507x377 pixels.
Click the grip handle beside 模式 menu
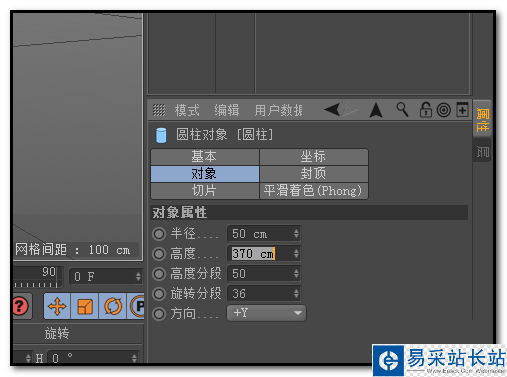159,110
